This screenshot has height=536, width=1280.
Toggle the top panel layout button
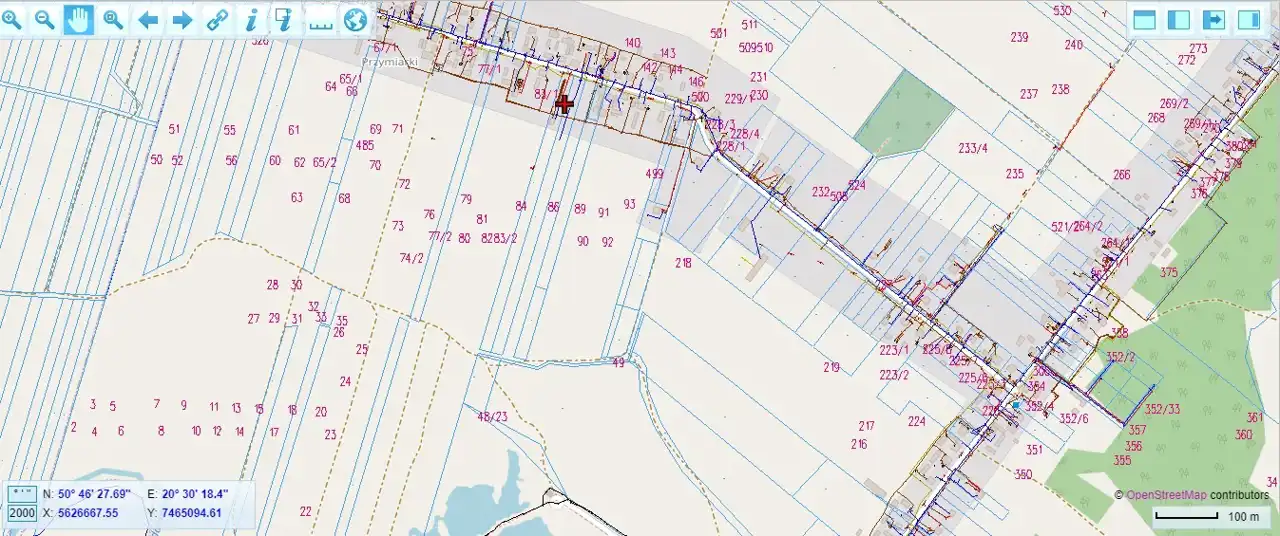click(x=1144, y=20)
